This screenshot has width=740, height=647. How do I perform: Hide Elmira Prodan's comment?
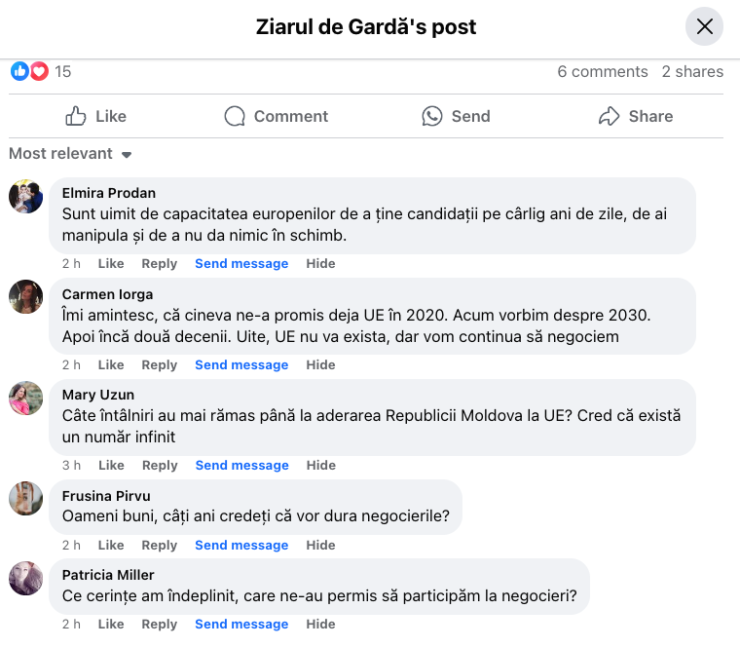coord(320,264)
